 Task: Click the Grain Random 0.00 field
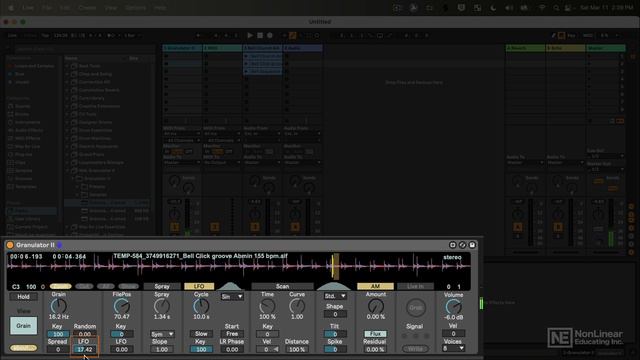coord(85,334)
